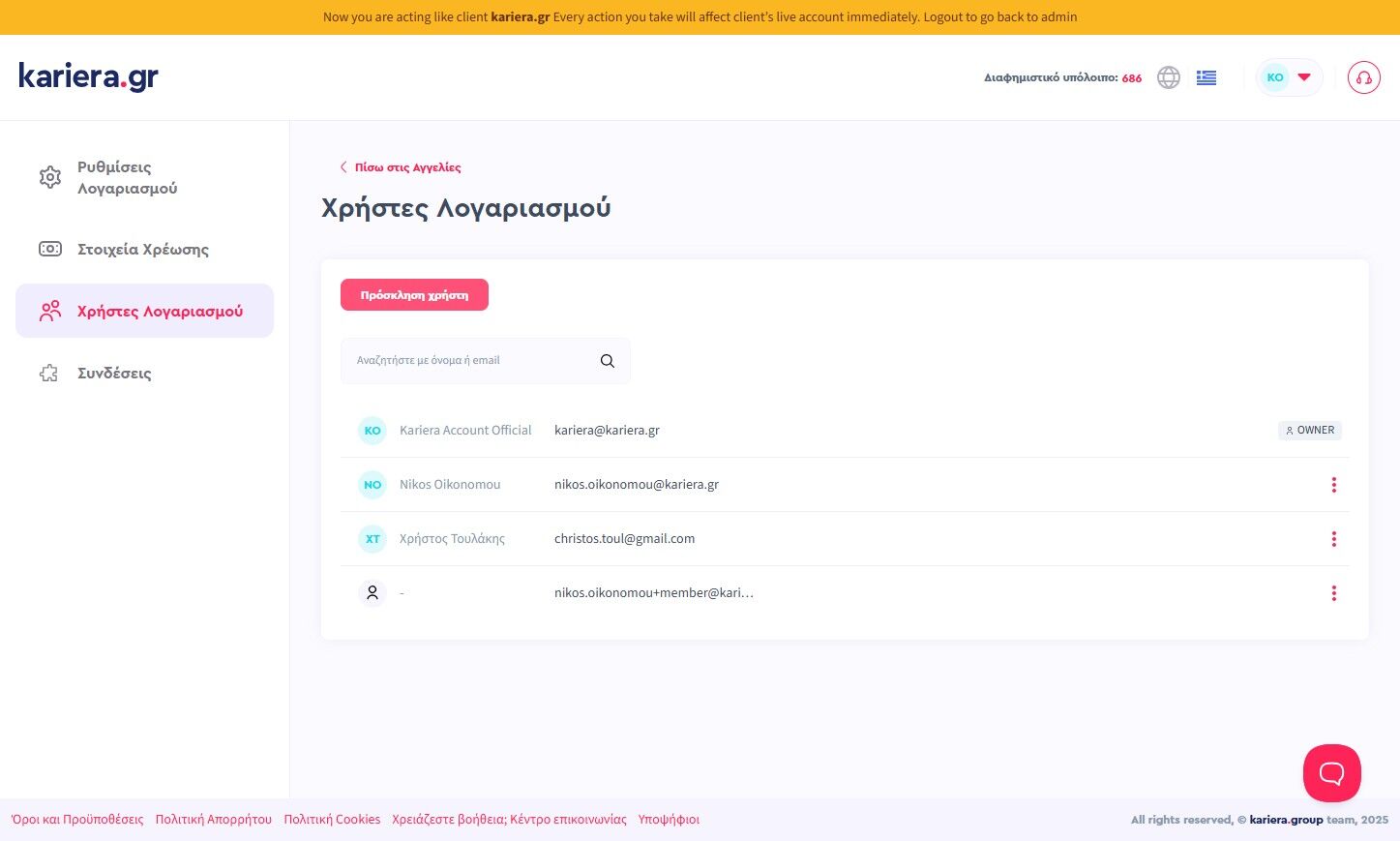Select Χρήστες Λογαριασμού in sidebar

[x=144, y=311]
